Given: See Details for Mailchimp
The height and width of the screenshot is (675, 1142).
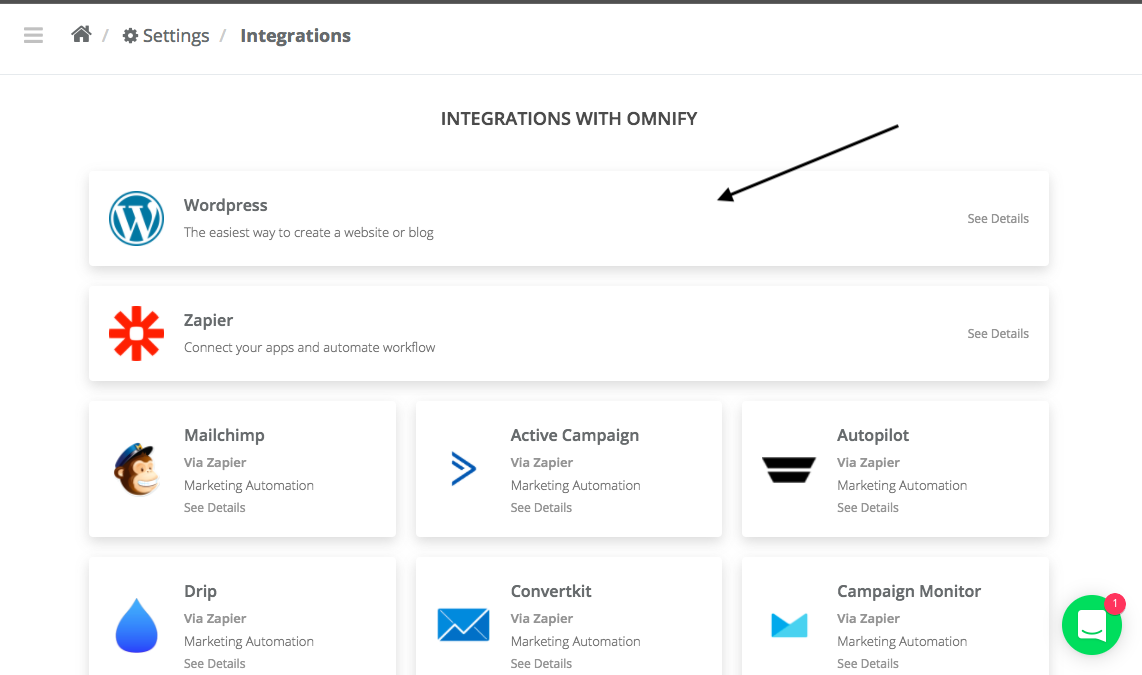Looking at the screenshot, I should click(x=214, y=508).
